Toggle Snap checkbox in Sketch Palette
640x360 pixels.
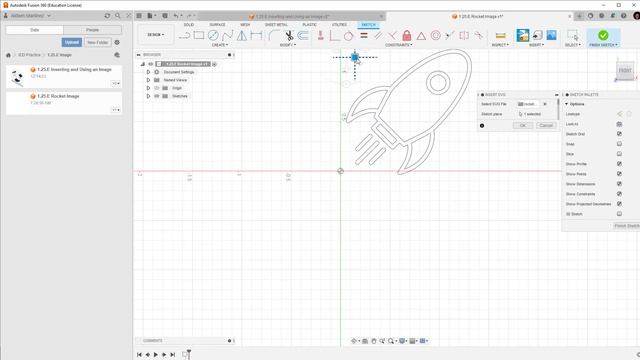coord(619,144)
